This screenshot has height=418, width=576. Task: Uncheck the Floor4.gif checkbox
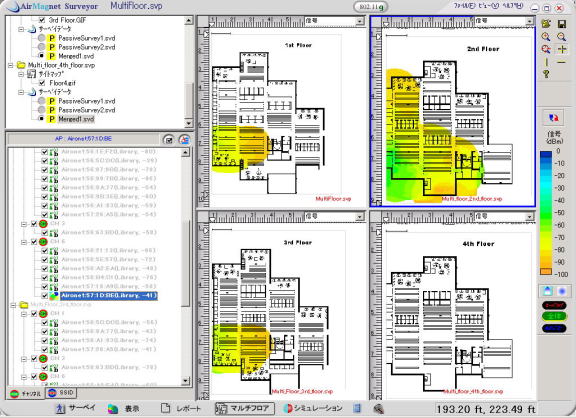coord(42,83)
